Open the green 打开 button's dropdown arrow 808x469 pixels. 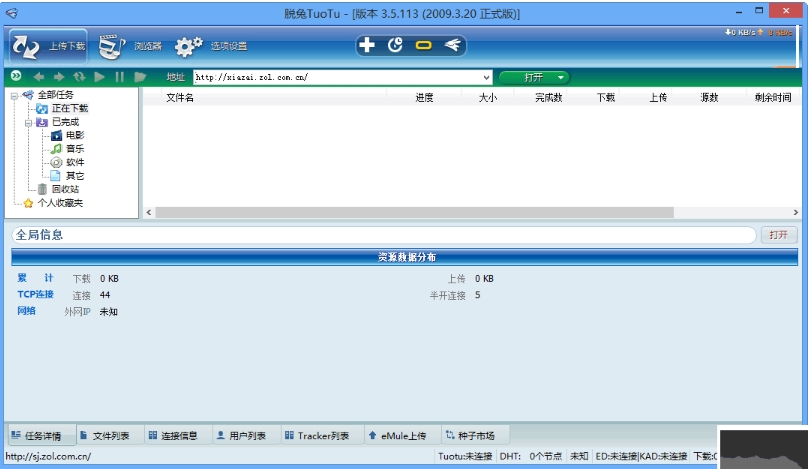(x=561, y=77)
